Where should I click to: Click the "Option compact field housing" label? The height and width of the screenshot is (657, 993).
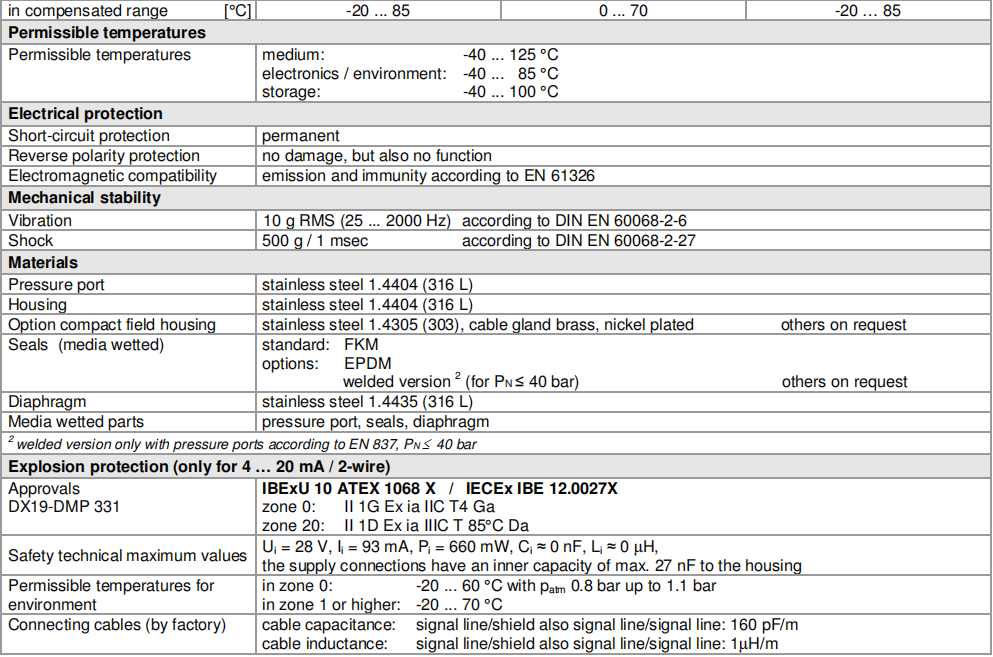click(x=112, y=325)
